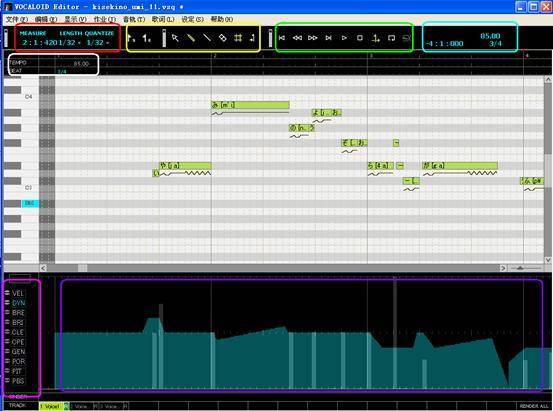Switch to the second voice track tab
The image size is (553, 411).
click(x=81, y=406)
